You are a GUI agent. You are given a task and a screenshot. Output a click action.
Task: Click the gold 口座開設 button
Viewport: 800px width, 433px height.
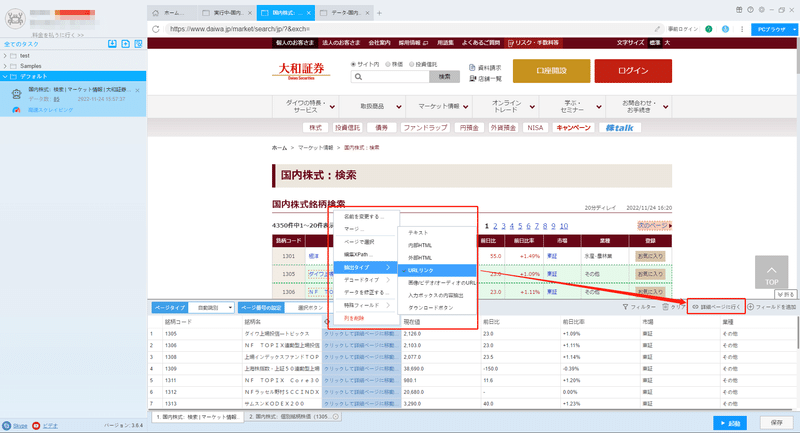pos(552,71)
